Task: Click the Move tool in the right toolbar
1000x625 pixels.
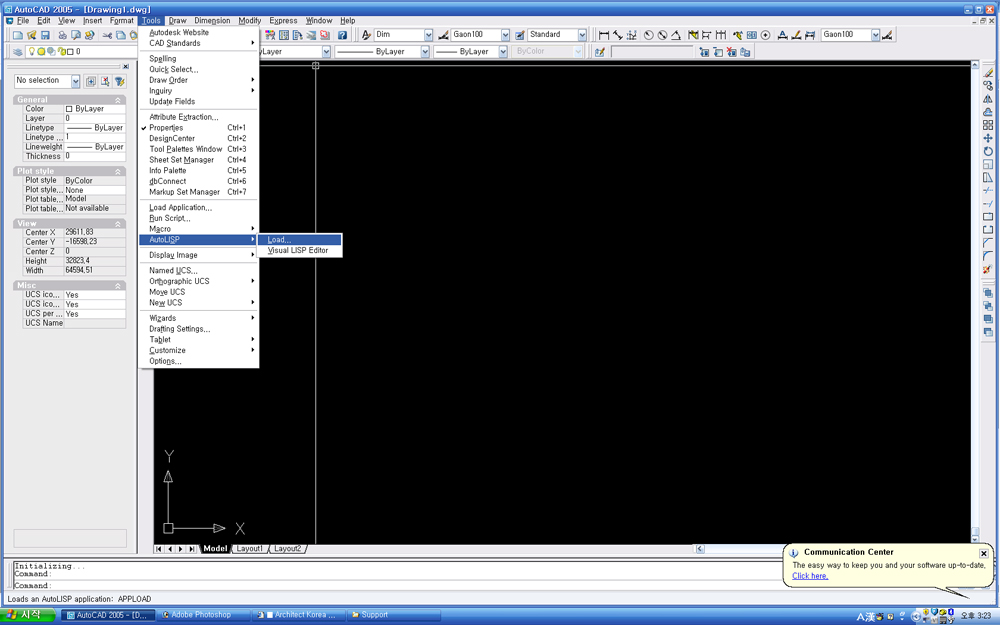Action: (988, 138)
